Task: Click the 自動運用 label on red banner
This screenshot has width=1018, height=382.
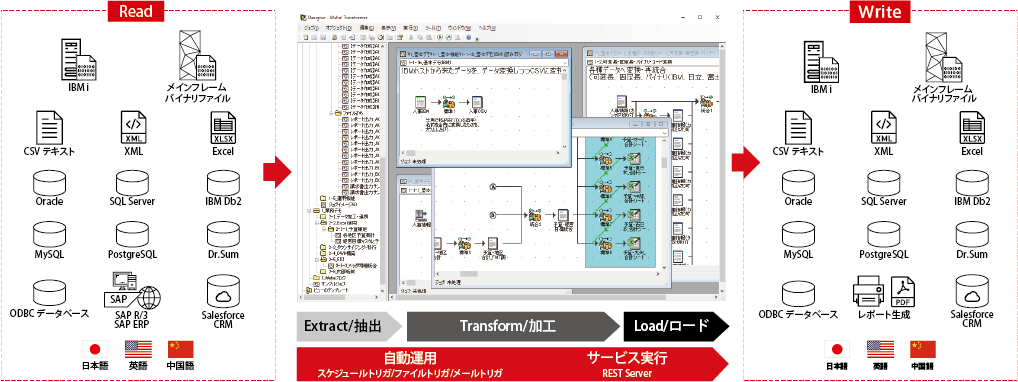Action: 410,358
